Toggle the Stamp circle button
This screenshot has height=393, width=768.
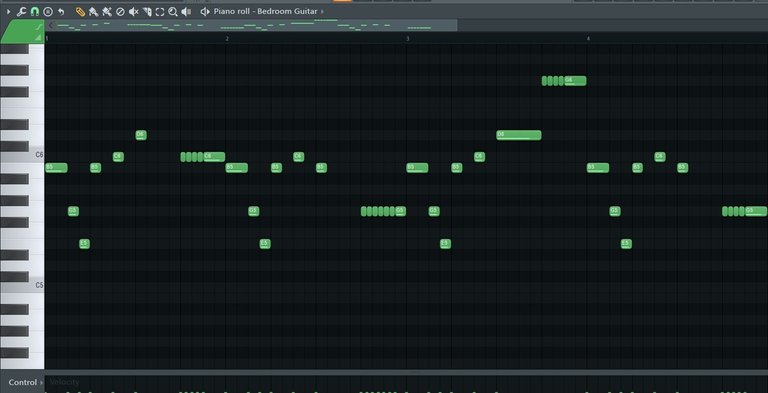point(48,11)
